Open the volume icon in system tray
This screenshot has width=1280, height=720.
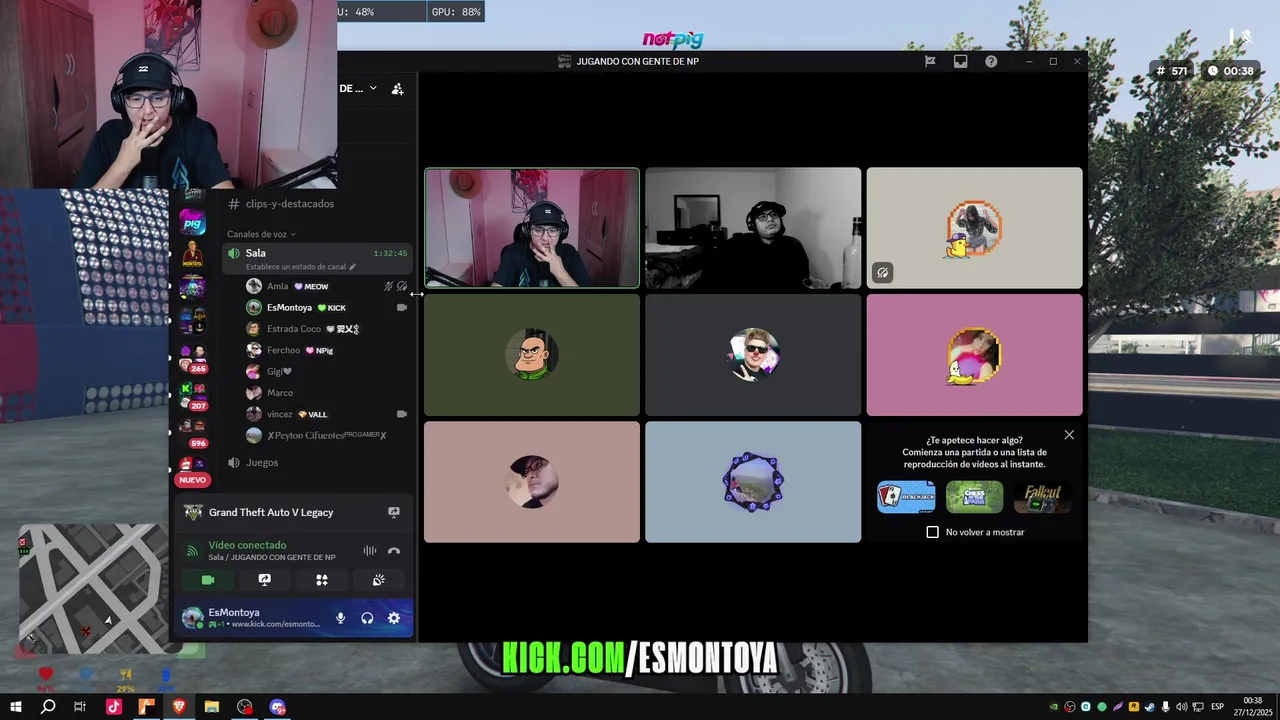1181,707
